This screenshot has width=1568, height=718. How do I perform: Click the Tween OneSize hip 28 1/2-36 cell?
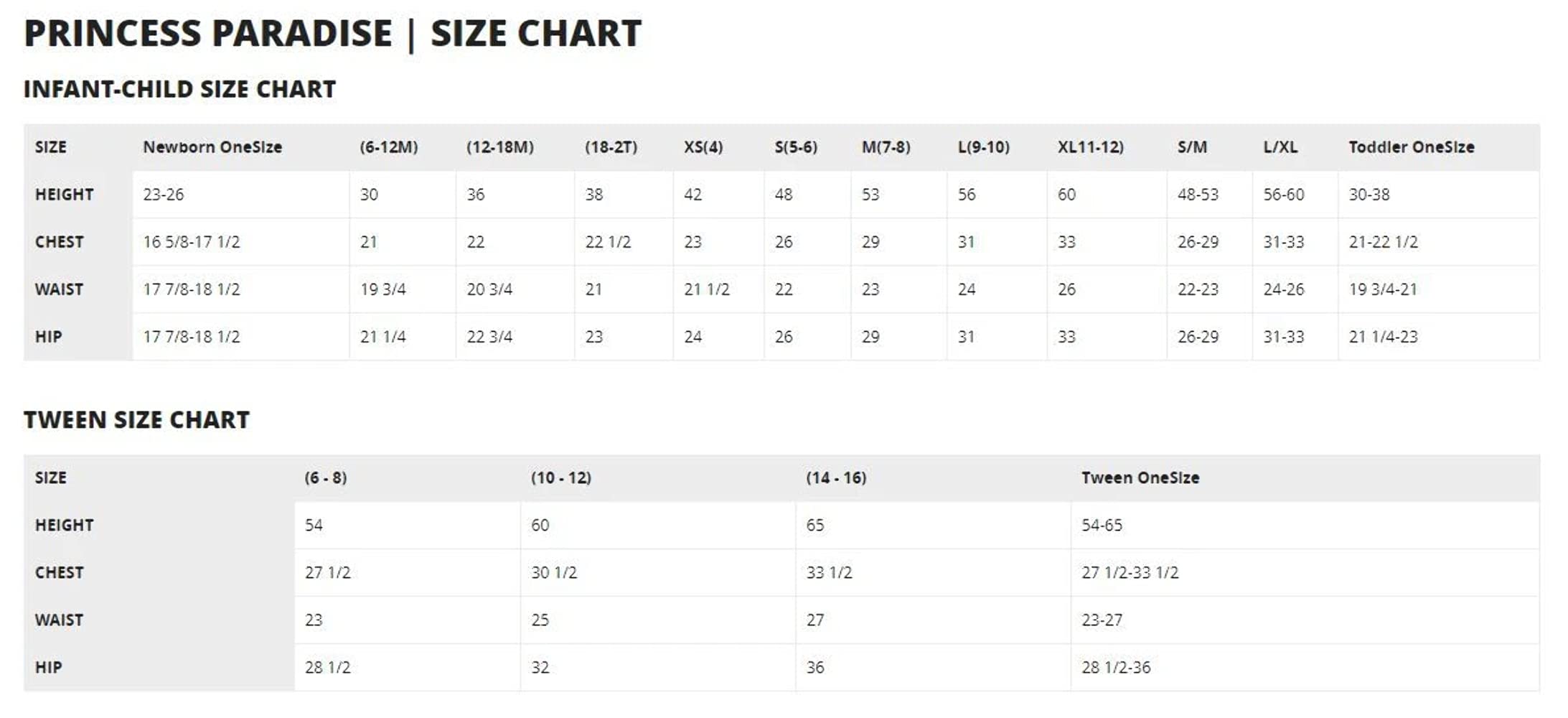point(1115,668)
